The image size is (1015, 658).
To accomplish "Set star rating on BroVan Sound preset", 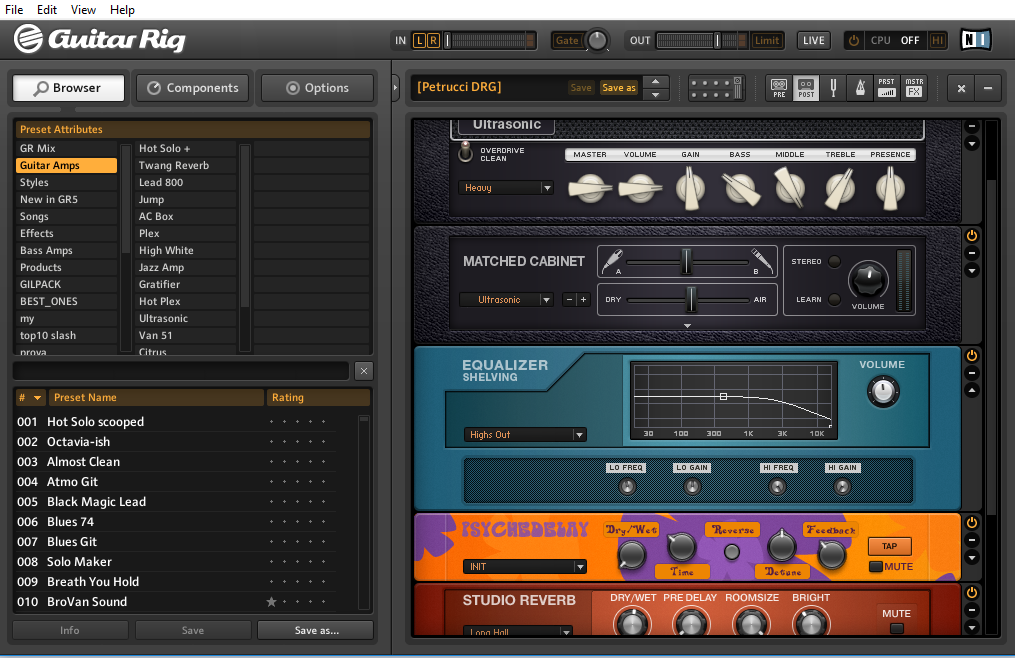I will pyautogui.click(x=271, y=602).
